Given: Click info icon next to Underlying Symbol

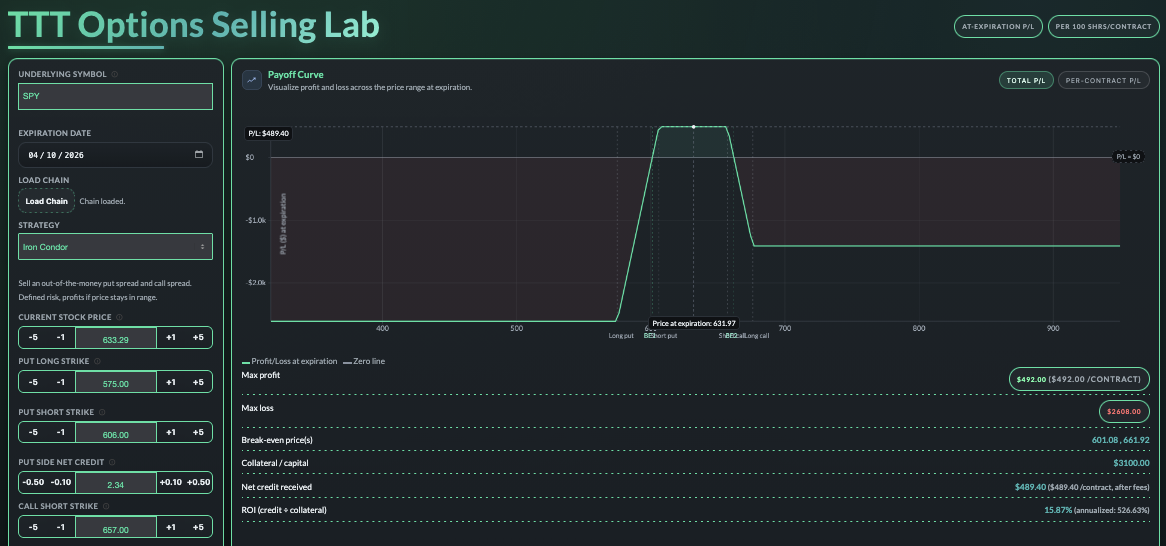Looking at the screenshot, I should click(115, 74).
